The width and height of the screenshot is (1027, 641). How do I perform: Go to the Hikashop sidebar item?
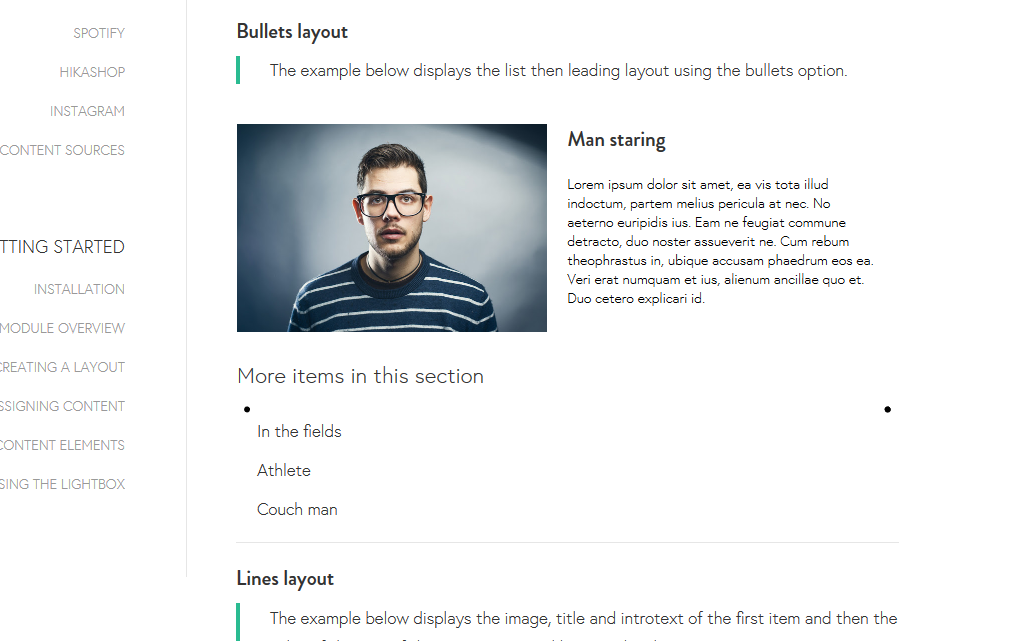pyautogui.click(x=92, y=72)
